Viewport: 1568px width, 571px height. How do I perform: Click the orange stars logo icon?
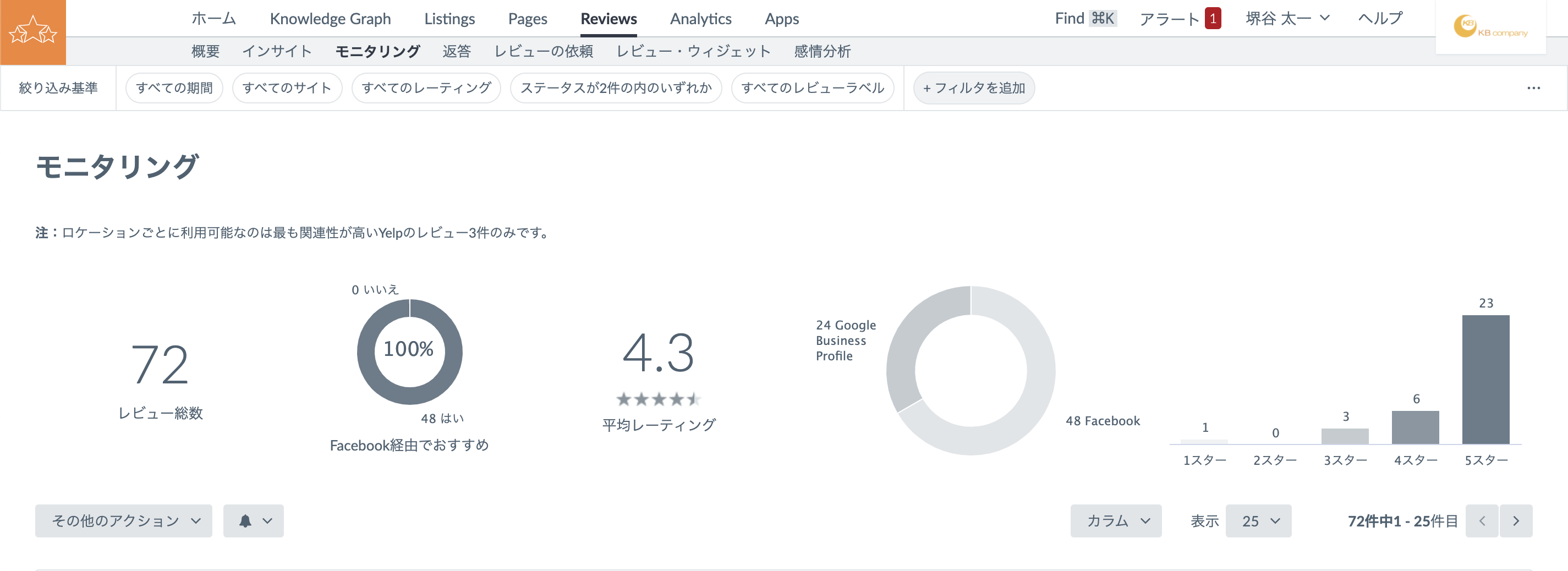[33, 32]
